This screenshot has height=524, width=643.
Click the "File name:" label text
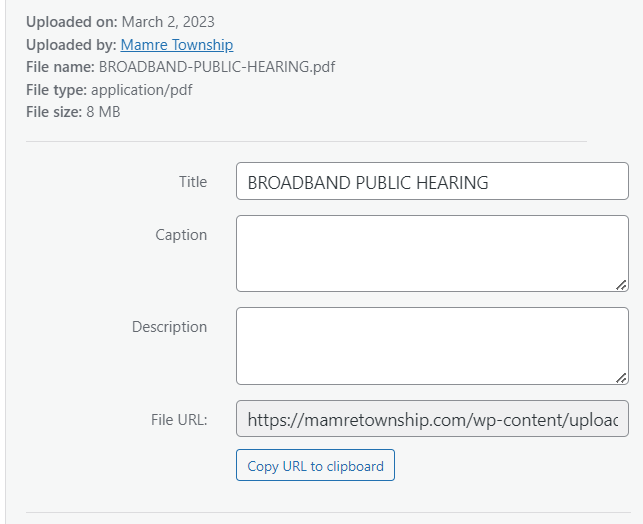pos(60,67)
